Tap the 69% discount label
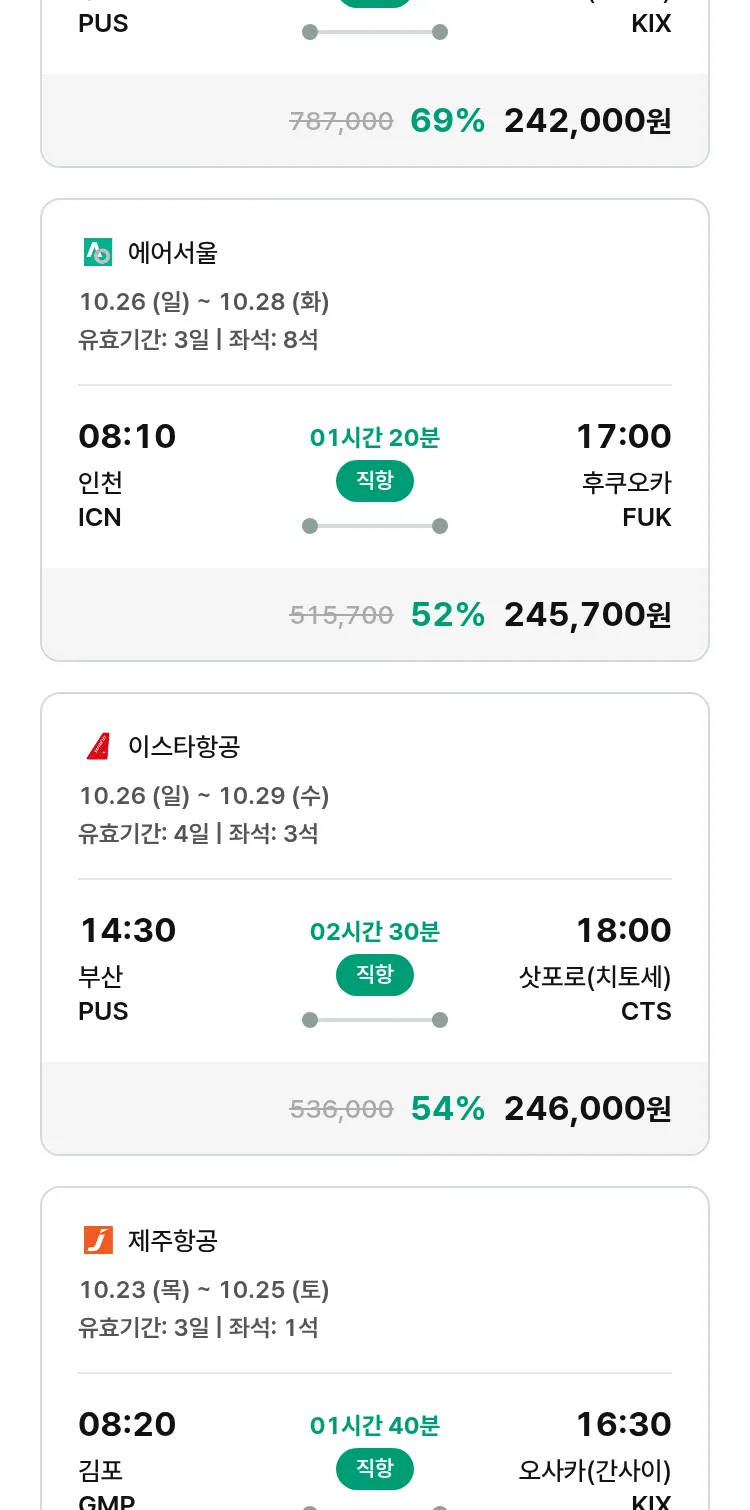The width and height of the screenshot is (750, 1510). coord(448,121)
